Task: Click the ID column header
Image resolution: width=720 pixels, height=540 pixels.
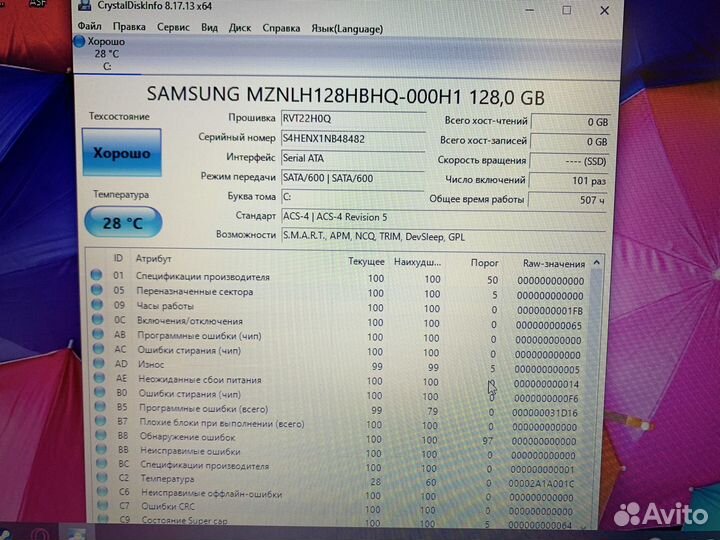Action: pos(118,258)
